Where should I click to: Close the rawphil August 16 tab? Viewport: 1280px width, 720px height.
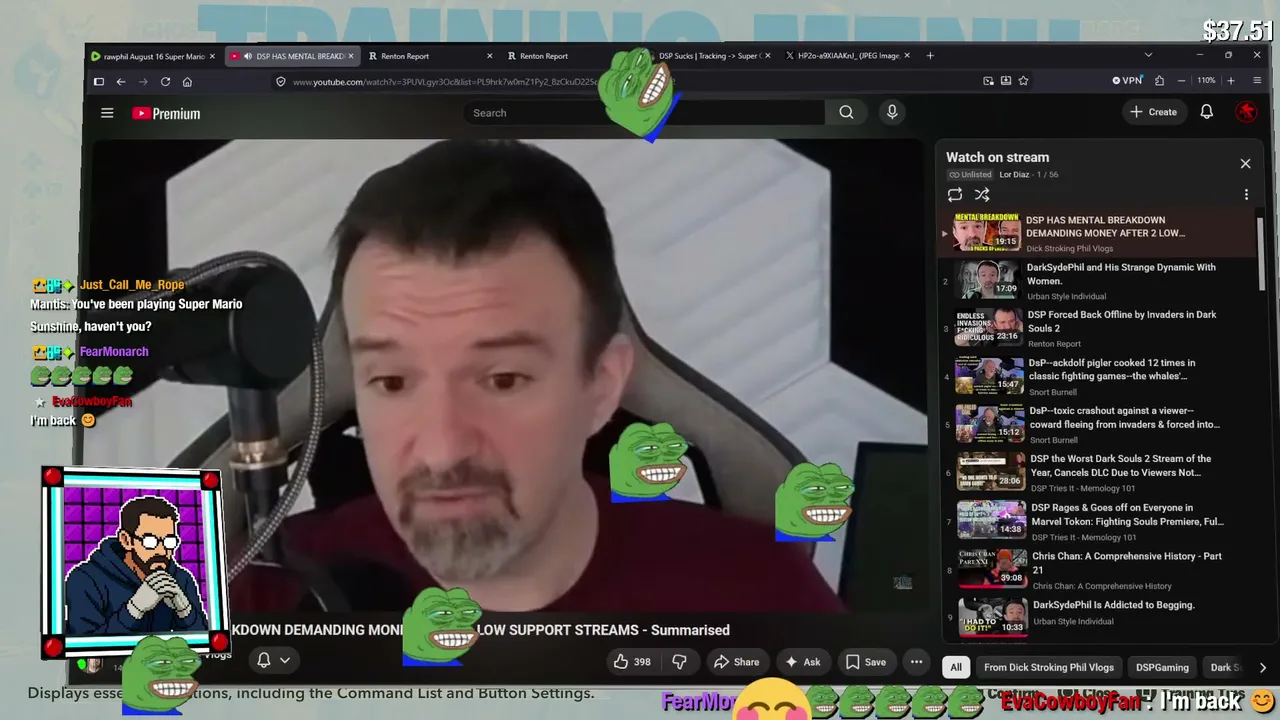pos(213,56)
